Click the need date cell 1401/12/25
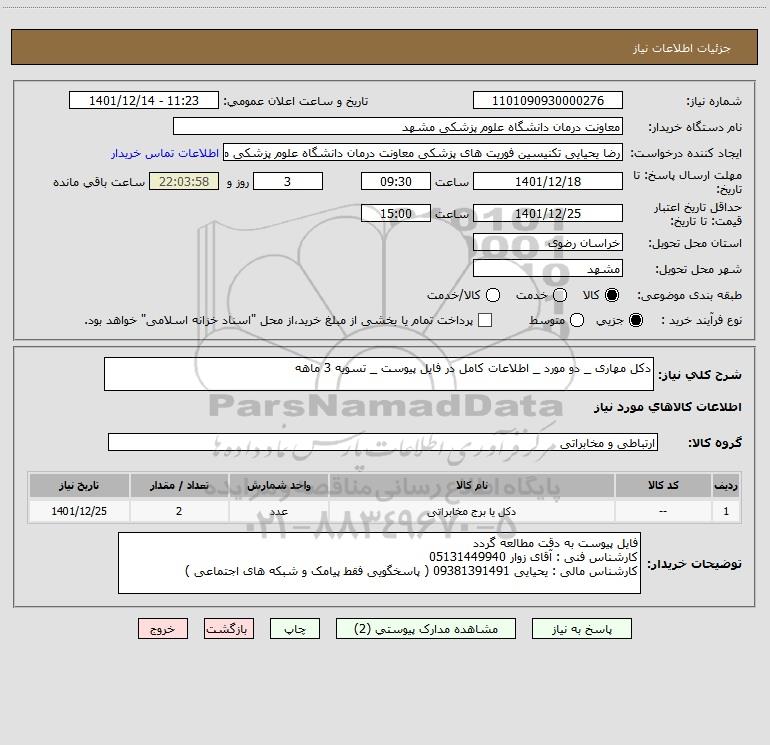This screenshot has height=745, width=770. (79, 512)
